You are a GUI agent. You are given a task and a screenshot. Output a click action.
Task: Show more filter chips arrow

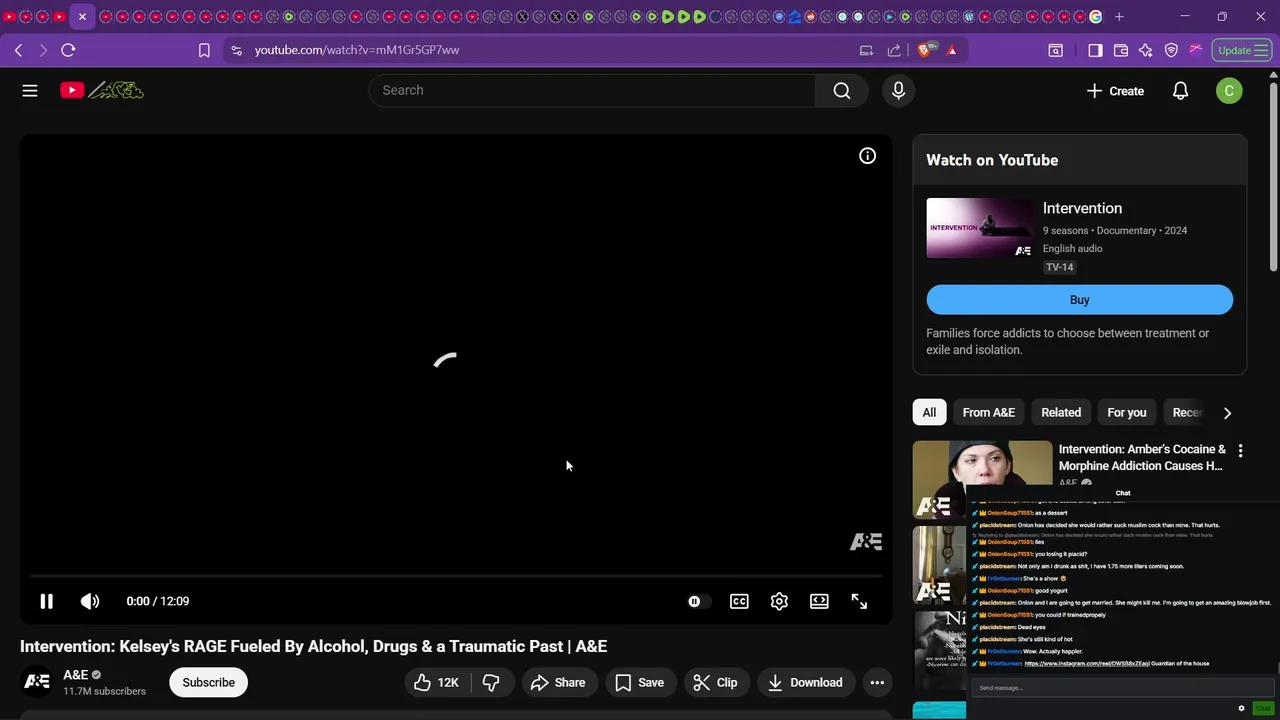[x=1227, y=412]
